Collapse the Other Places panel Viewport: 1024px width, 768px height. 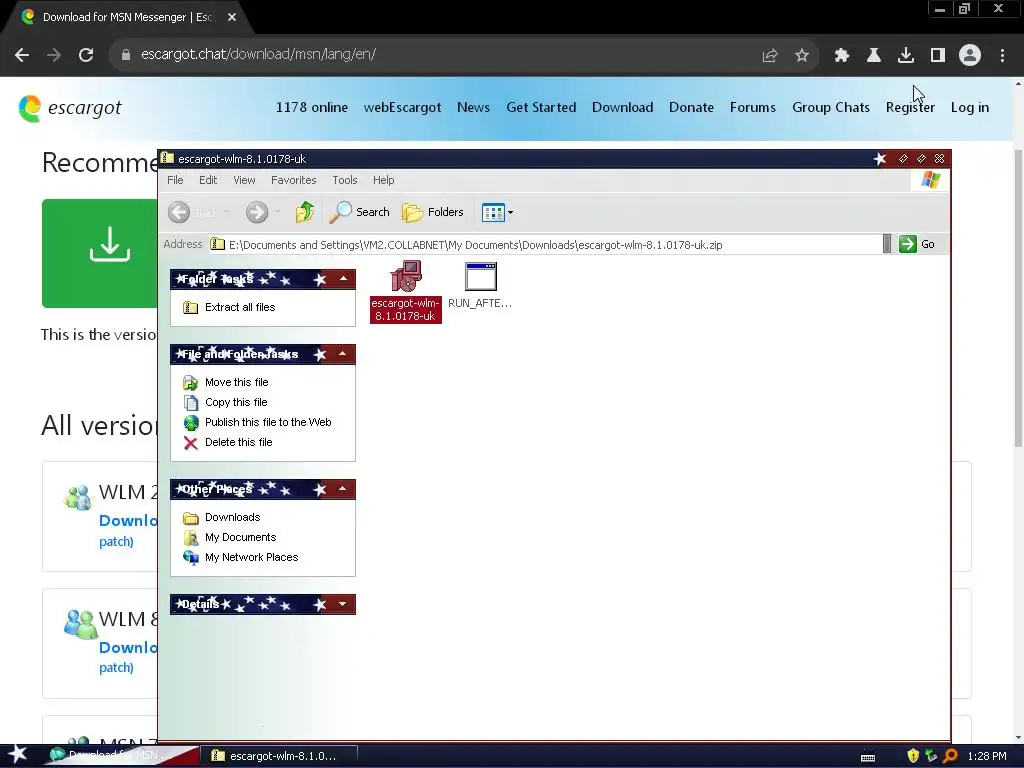tap(342, 489)
